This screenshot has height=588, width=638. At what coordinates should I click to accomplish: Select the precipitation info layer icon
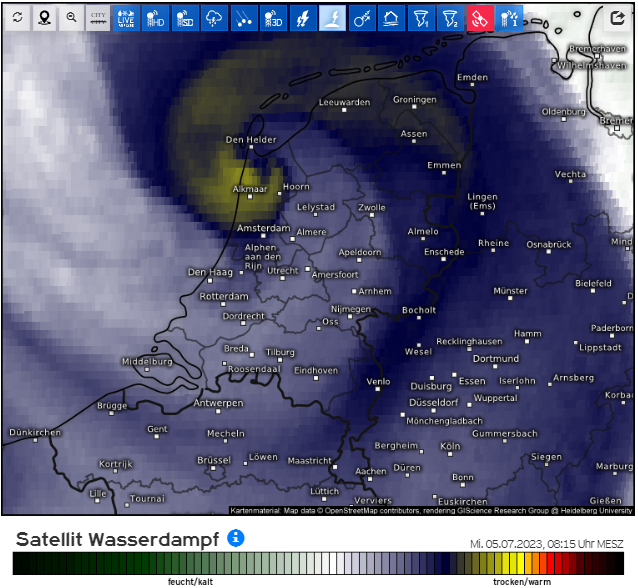[509, 18]
